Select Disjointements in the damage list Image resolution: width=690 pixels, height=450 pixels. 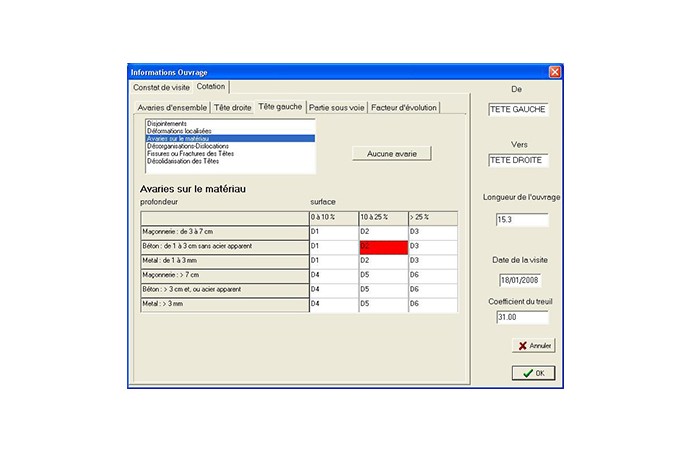(x=166, y=123)
